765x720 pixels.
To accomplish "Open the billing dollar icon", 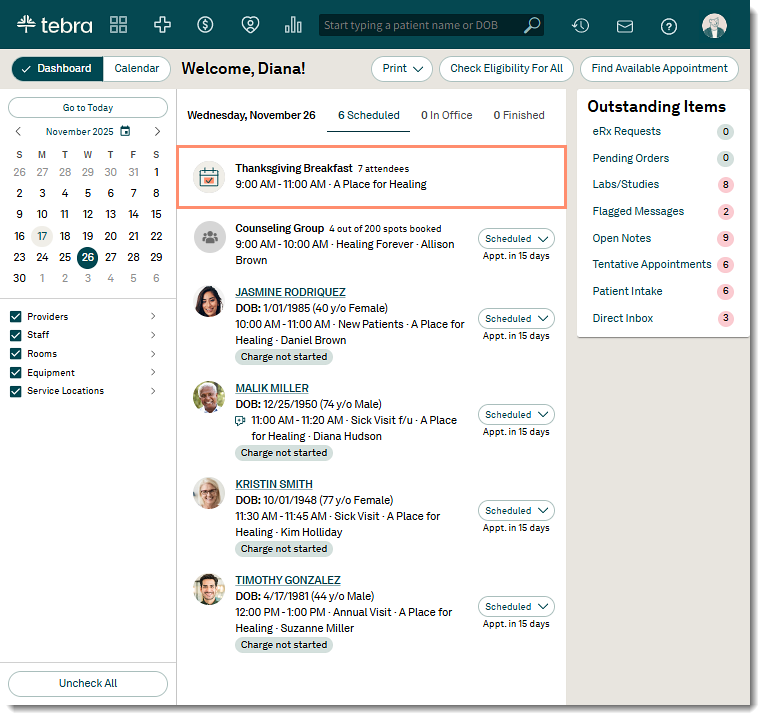I will [205, 24].
